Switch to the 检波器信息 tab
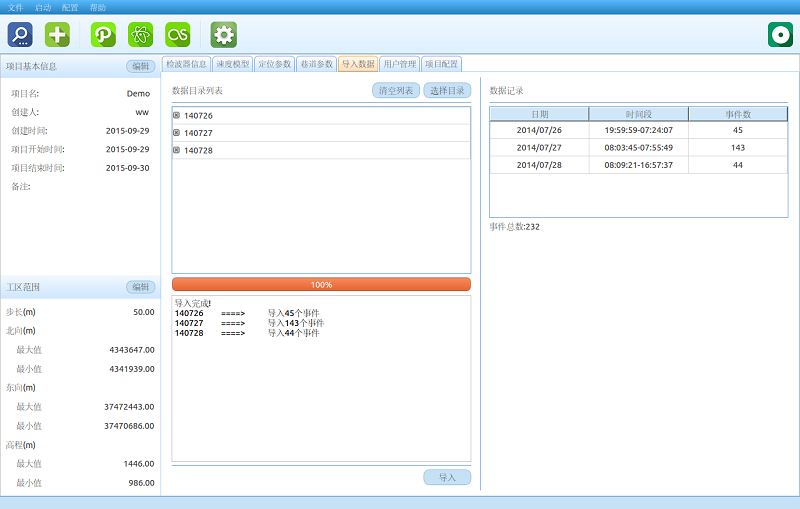 pyautogui.click(x=187, y=64)
